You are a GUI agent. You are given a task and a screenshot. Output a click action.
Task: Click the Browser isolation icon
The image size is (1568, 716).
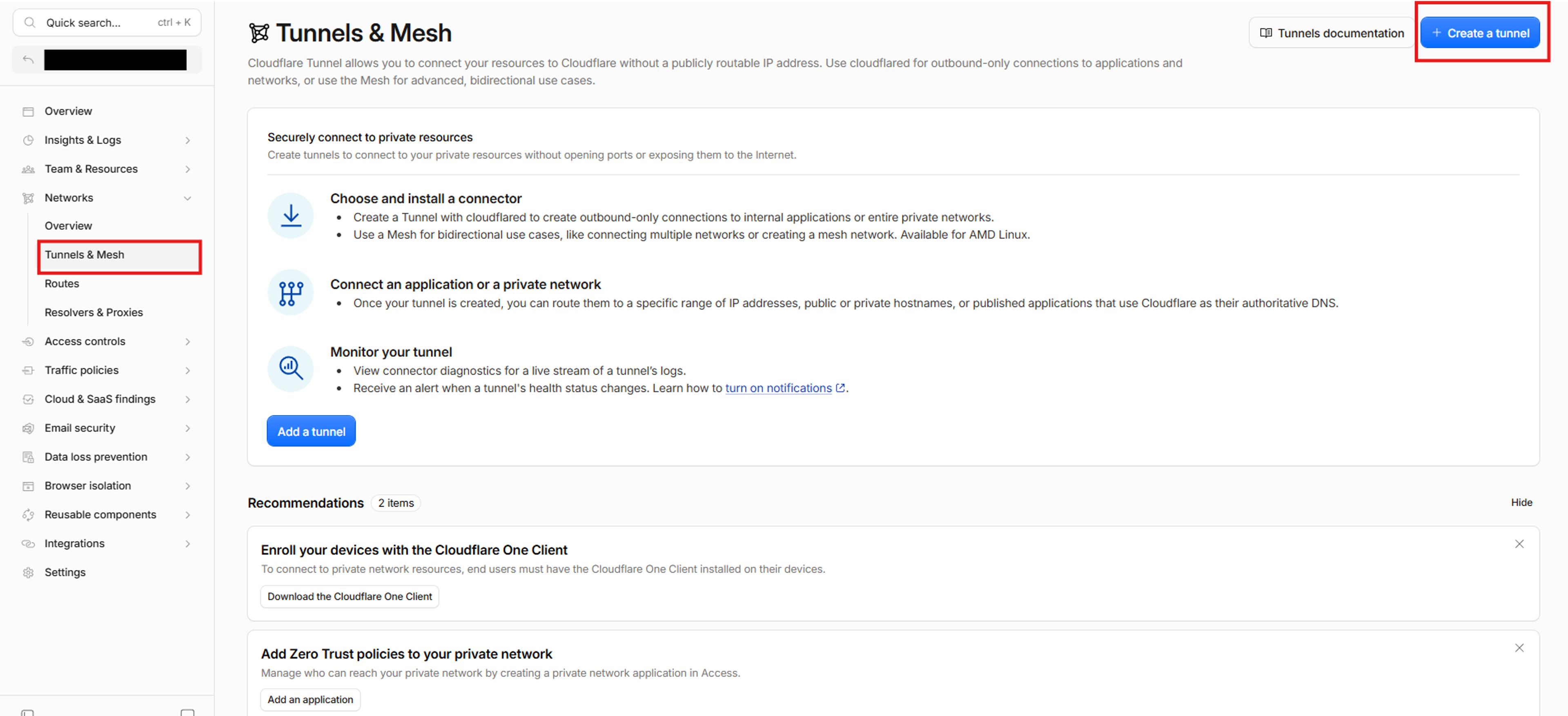[x=28, y=486]
